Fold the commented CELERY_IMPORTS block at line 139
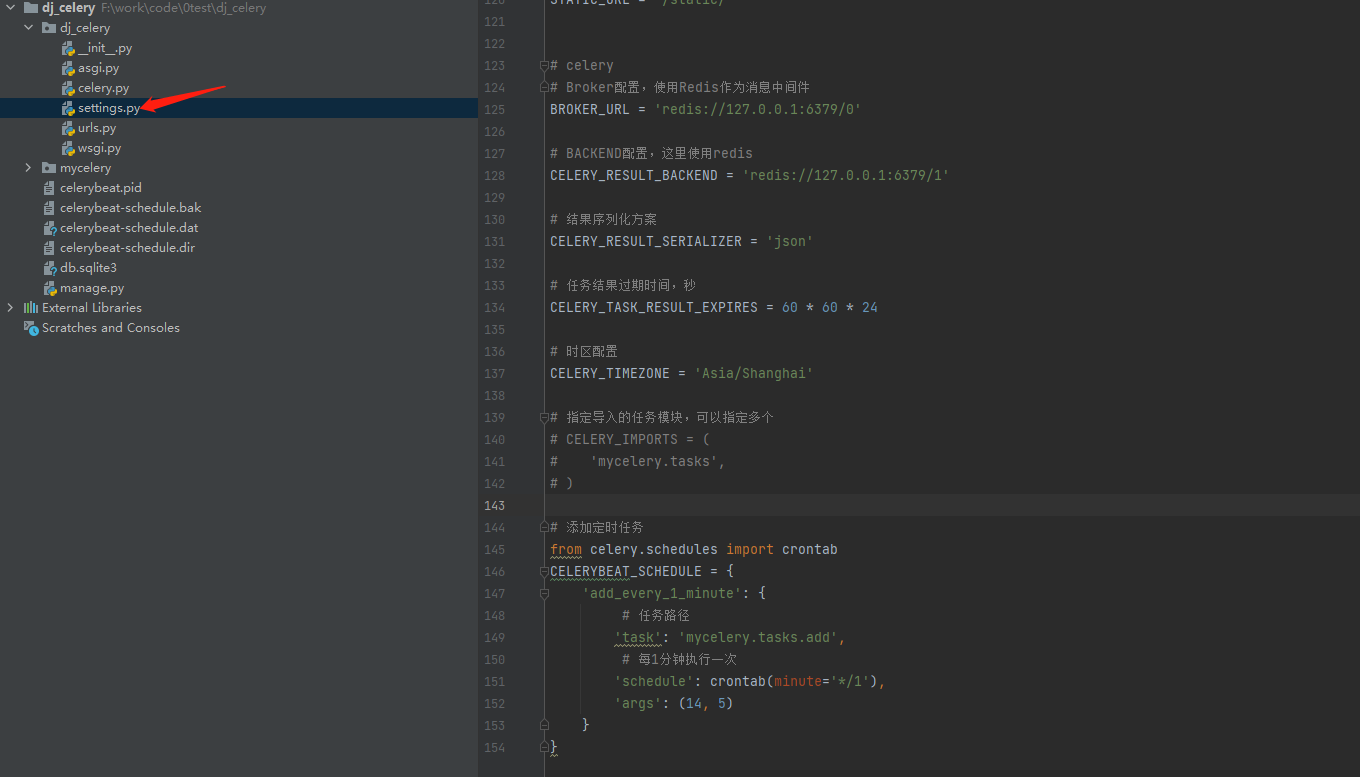Viewport: 1360px width, 777px height. pyautogui.click(x=544, y=418)
